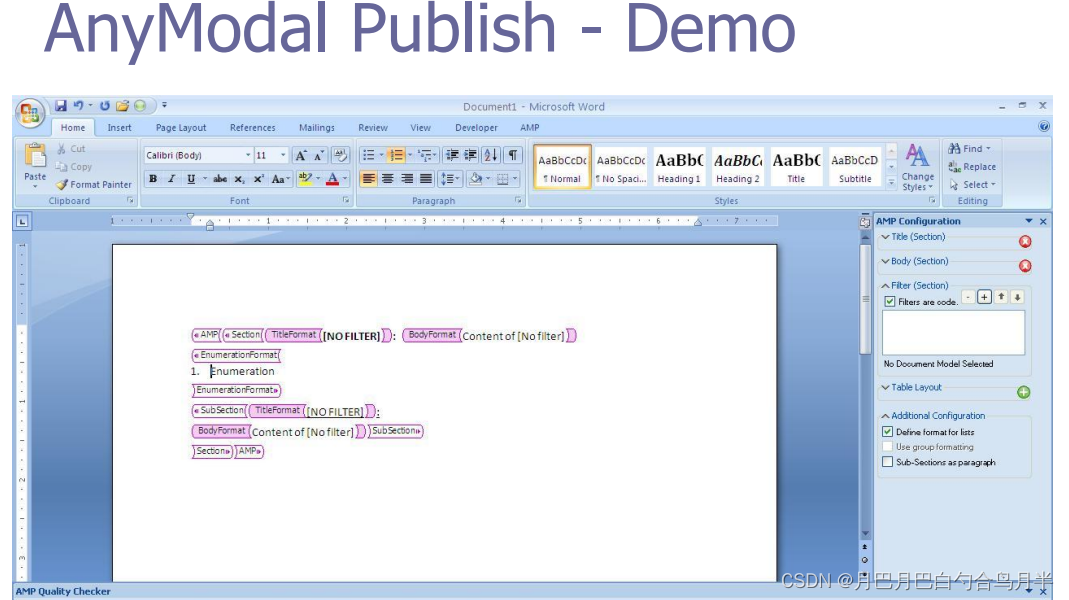This screenshot has height=600, width=1069.
Task: Remove the Body (Section) with red X
Action: [1025, 266]
